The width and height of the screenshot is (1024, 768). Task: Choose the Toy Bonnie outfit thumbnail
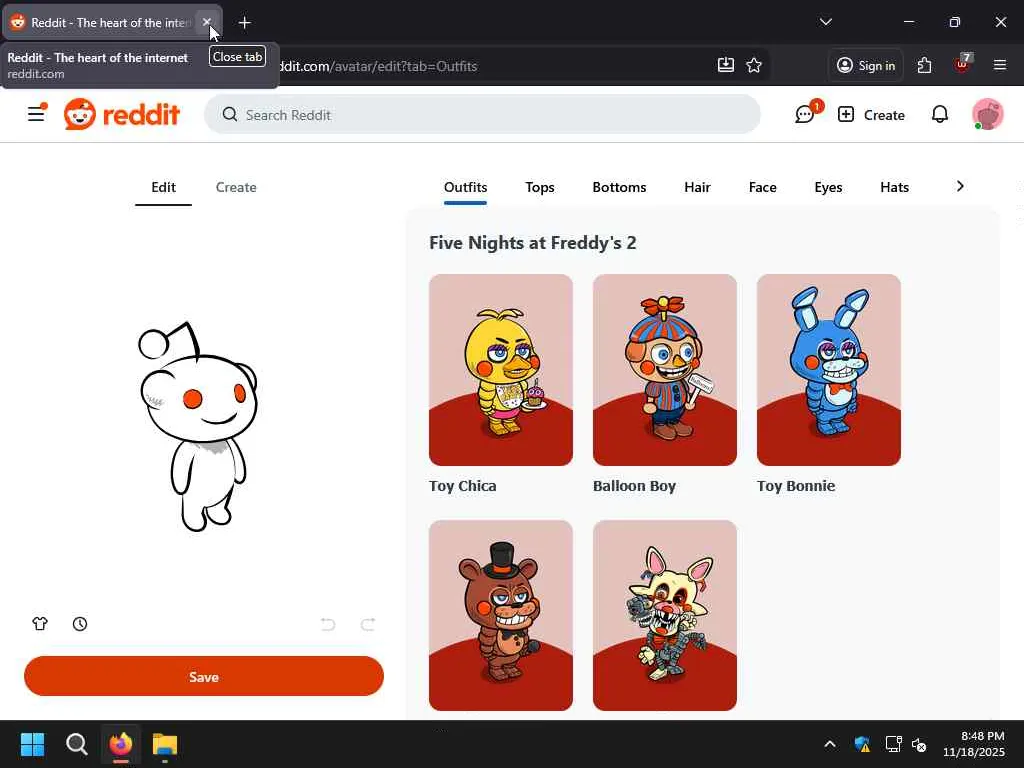tap(829, 370)
